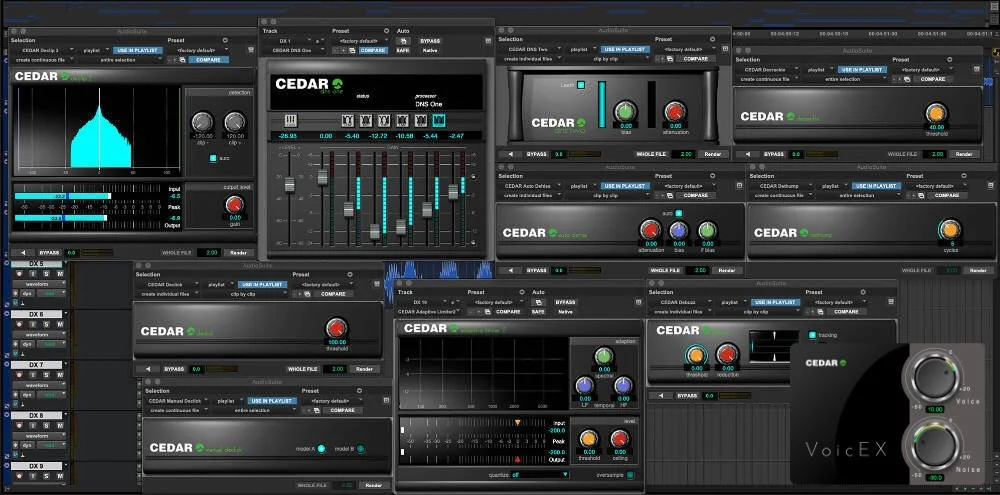Select the DX 7 track name
Image resolution: width=1000 pixels, height=495 pixels.
(36, 365)
